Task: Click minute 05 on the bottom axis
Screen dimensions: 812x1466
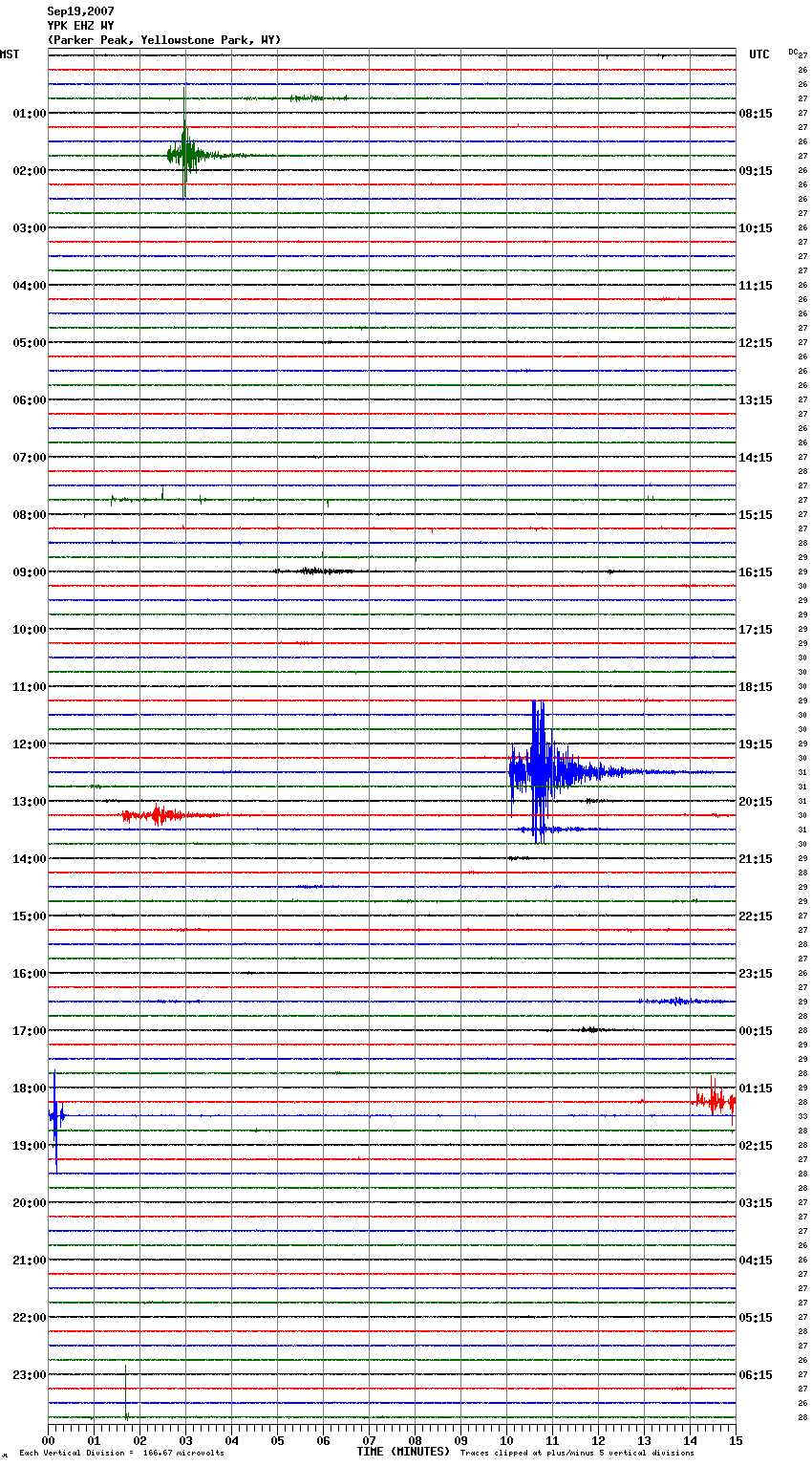Action: coord(277,1440)
